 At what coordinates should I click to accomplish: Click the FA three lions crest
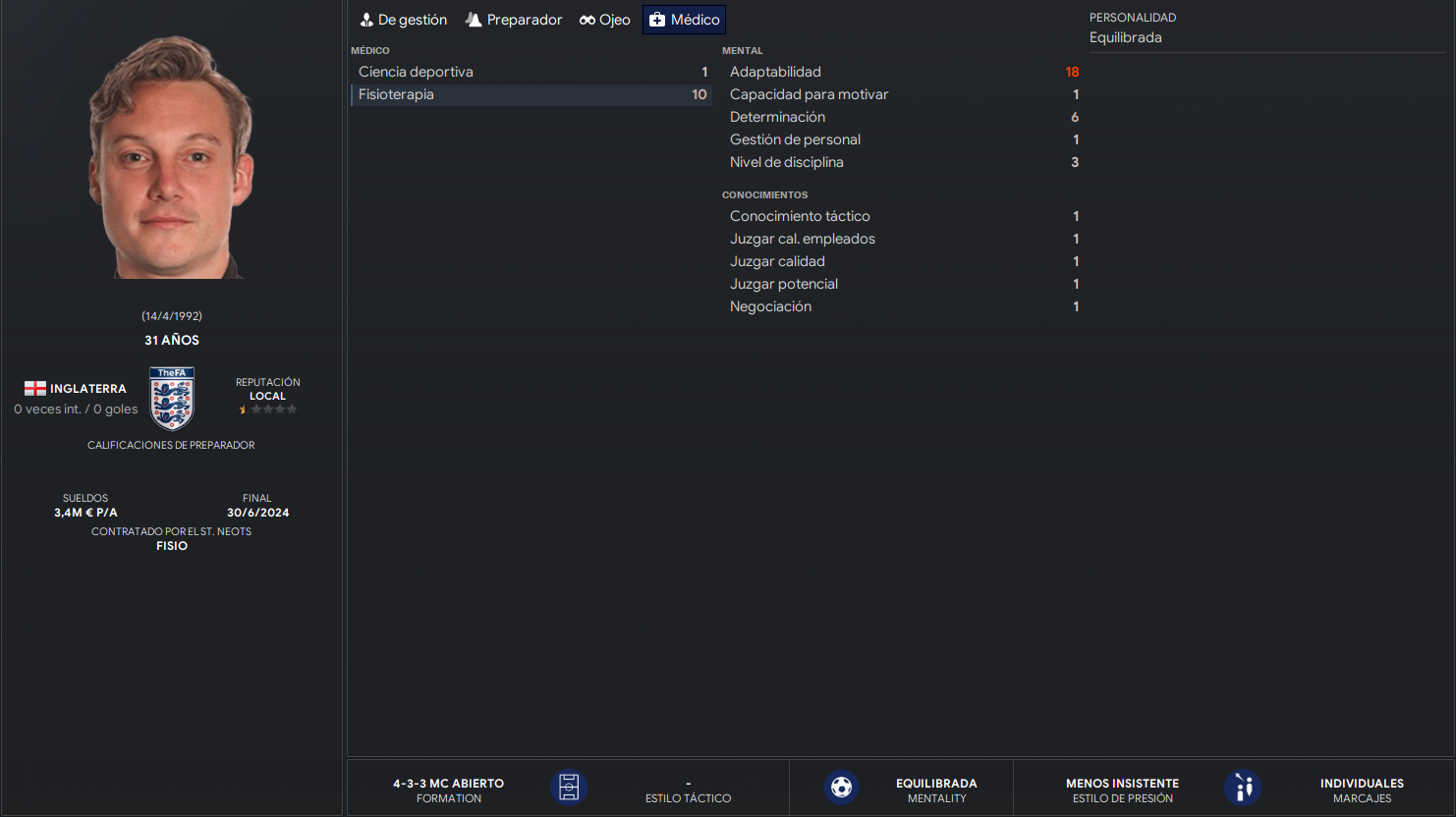(172, 399)
